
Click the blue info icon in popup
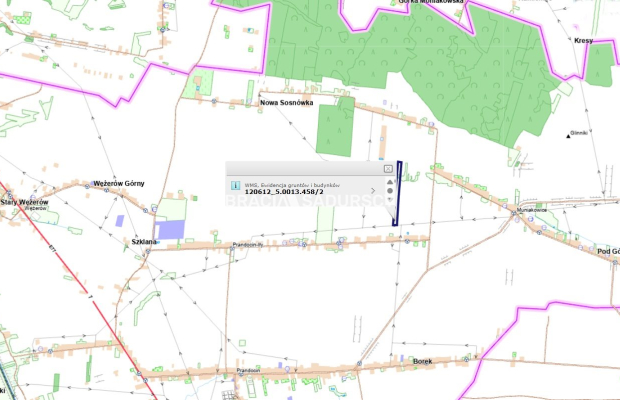pos(235,186)
